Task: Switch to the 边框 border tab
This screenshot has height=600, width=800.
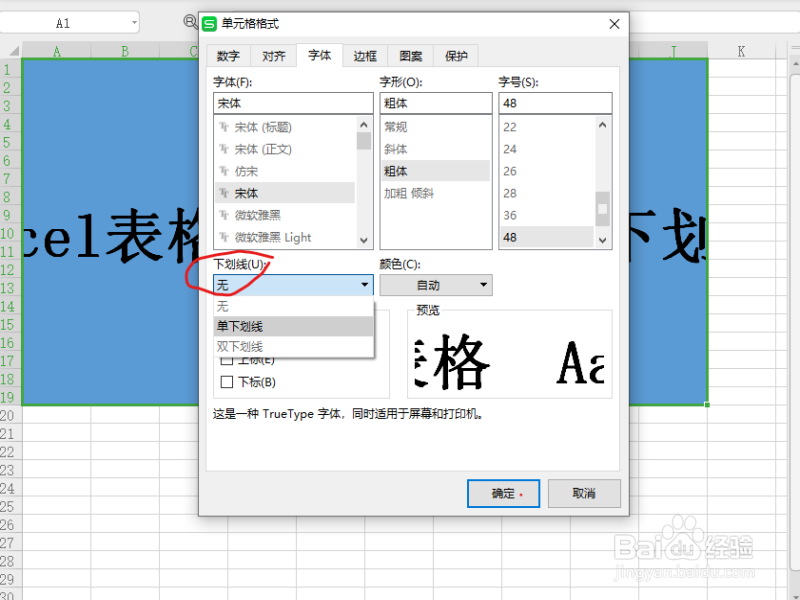Action: pos(365,56)
